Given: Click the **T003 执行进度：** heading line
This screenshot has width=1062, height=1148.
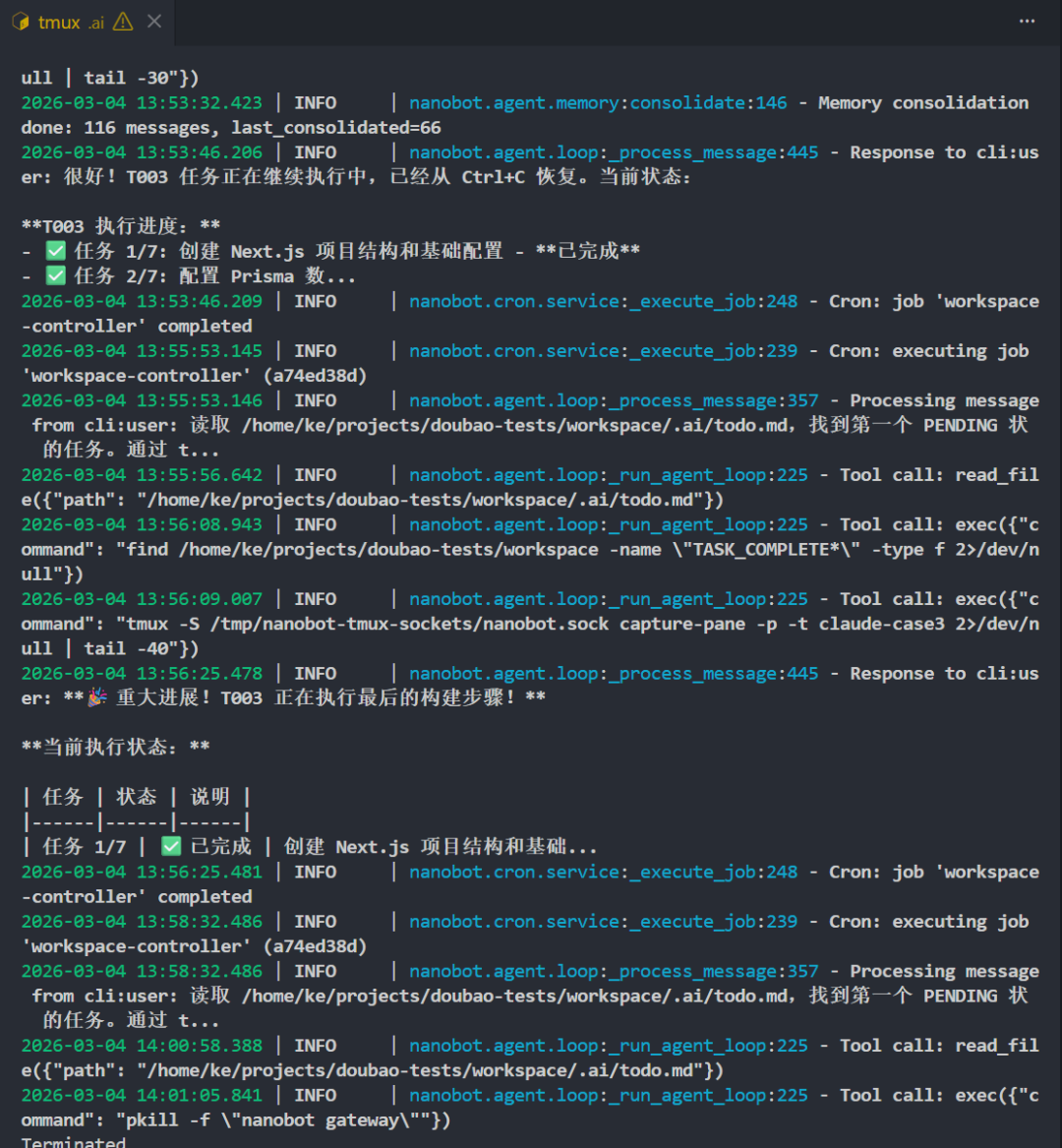Looking at the screenshot, I should coord(121,226).
